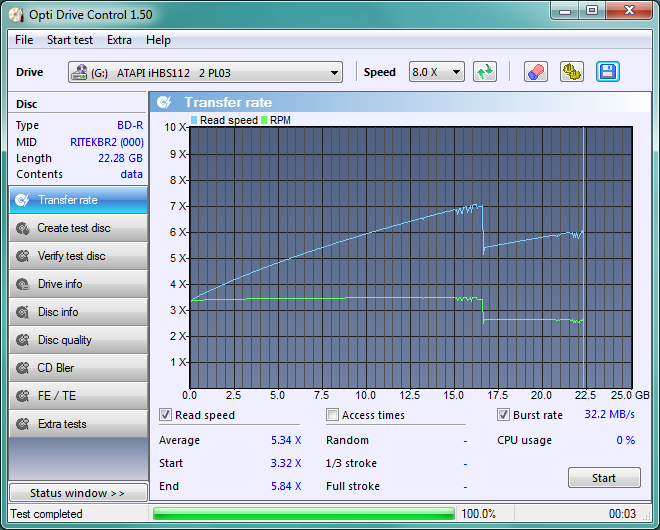Maximize the Opti Drive Control window
This screenshot has width=660, height=530.
pyautogui.click(x=592, y=11)
